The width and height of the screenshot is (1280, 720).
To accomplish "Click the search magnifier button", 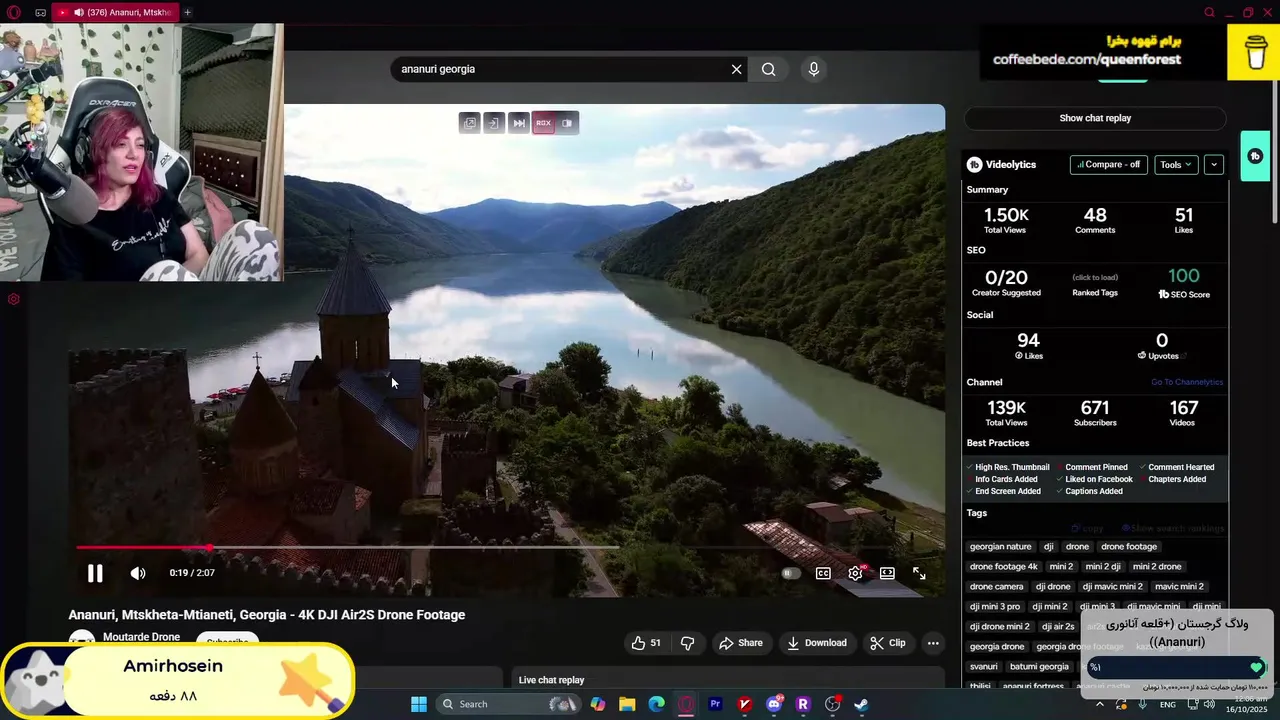I will [x=768, y=69].
